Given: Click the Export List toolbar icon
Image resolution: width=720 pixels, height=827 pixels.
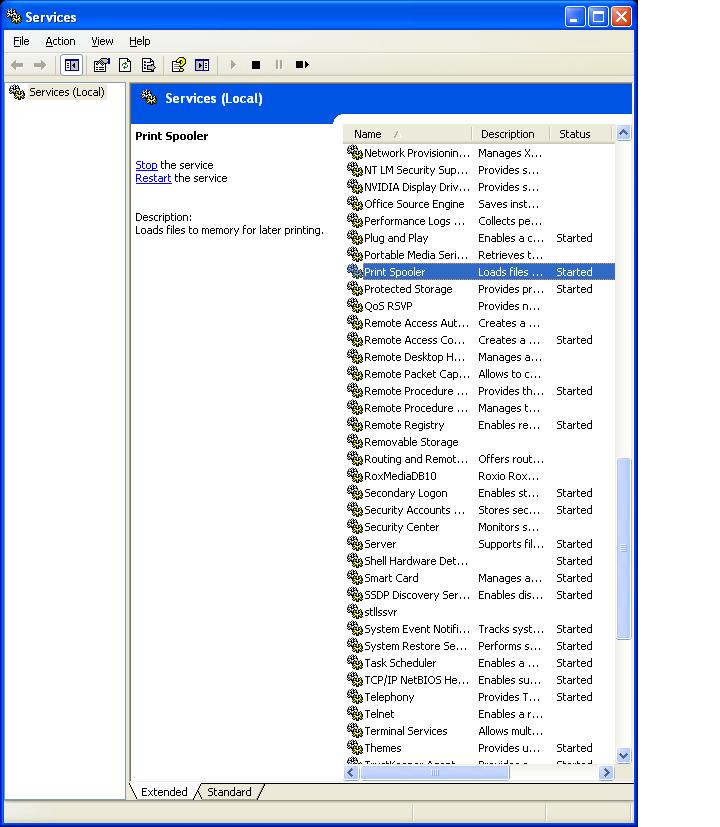Looking at the screenshot, I should (x=148, y=65).
